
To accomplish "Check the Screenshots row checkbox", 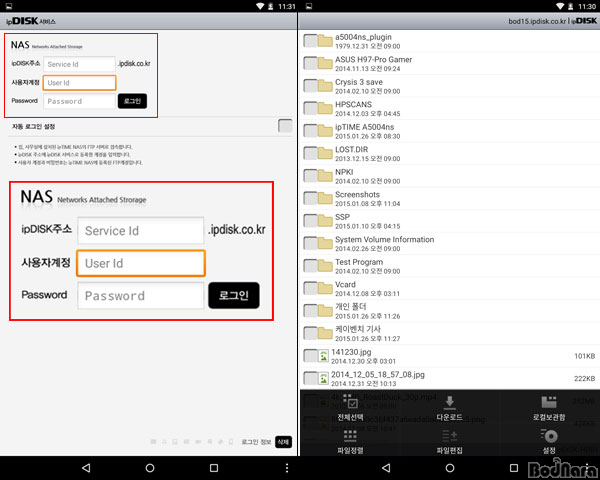I will (310, 199).
